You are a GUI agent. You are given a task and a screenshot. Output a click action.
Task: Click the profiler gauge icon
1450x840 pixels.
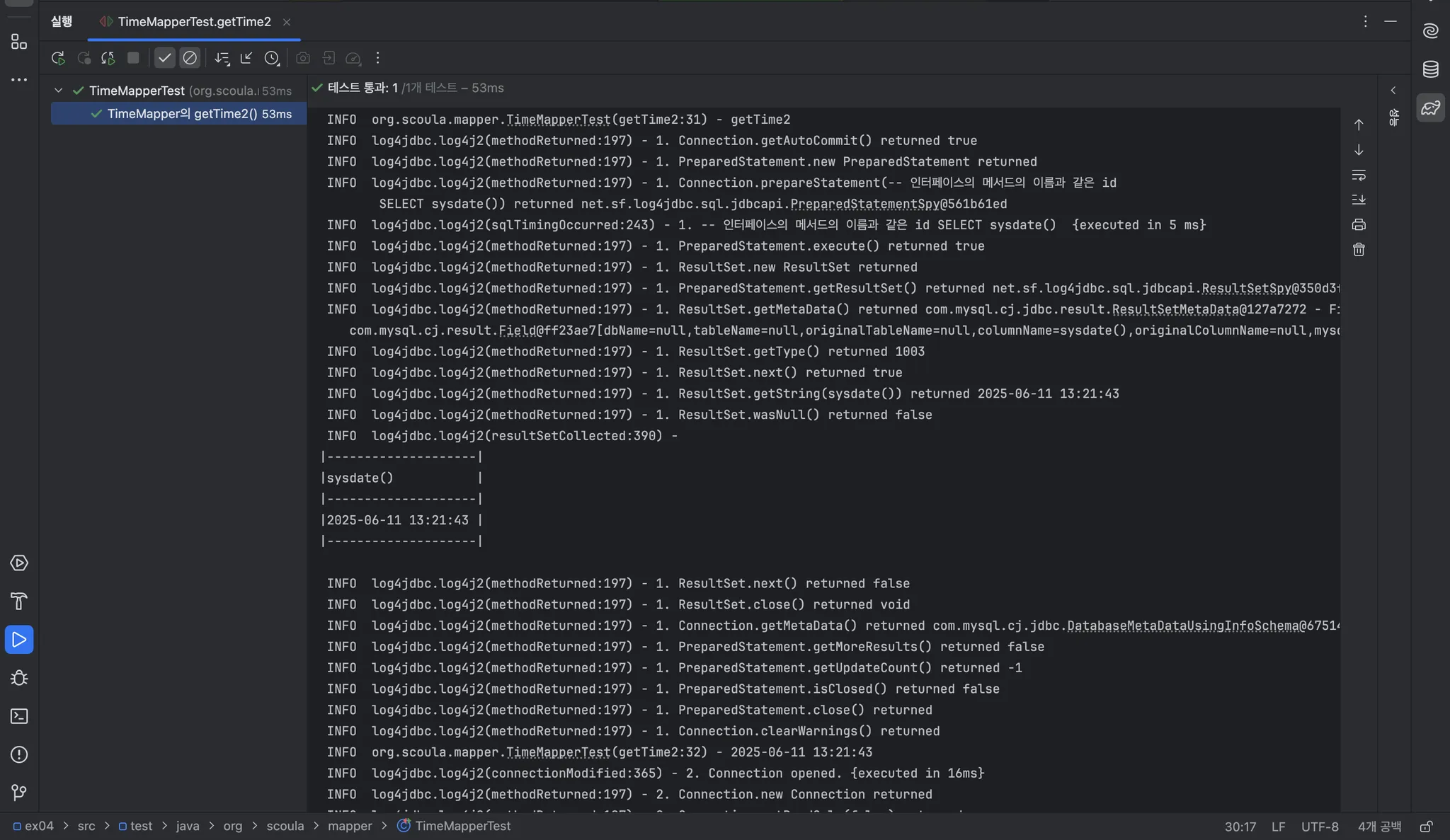pyautogui.click(x=353, y=58)
